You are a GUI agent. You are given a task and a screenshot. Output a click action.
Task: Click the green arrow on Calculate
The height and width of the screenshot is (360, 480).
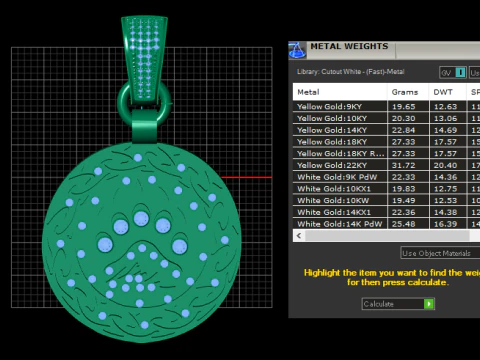429,304
